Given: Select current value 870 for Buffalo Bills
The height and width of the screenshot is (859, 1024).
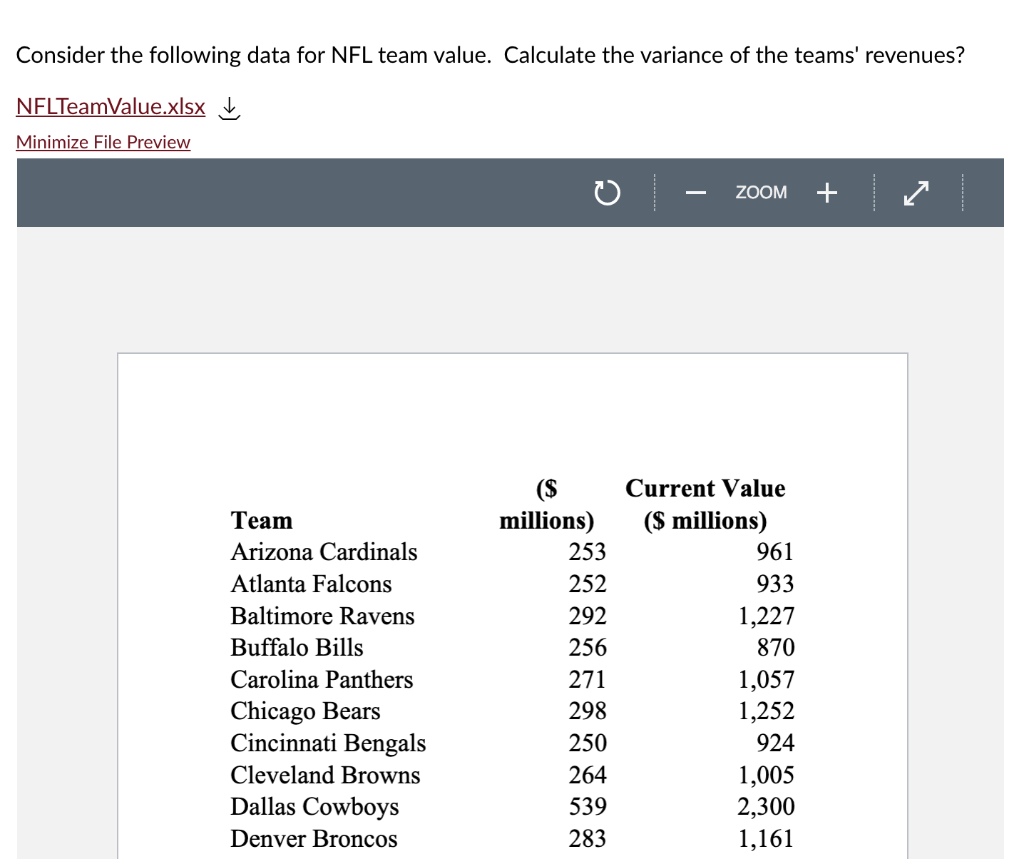Looking at the screenshot, I should (x=776, y=647).
